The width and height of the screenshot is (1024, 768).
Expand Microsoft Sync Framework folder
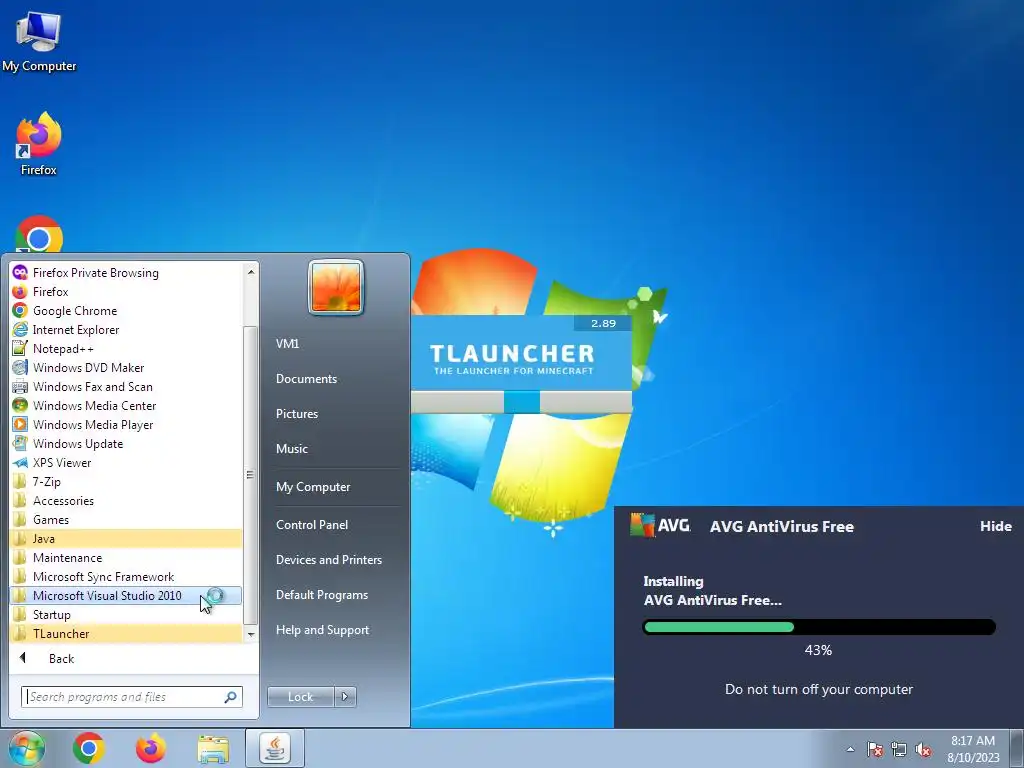point(125,577)
